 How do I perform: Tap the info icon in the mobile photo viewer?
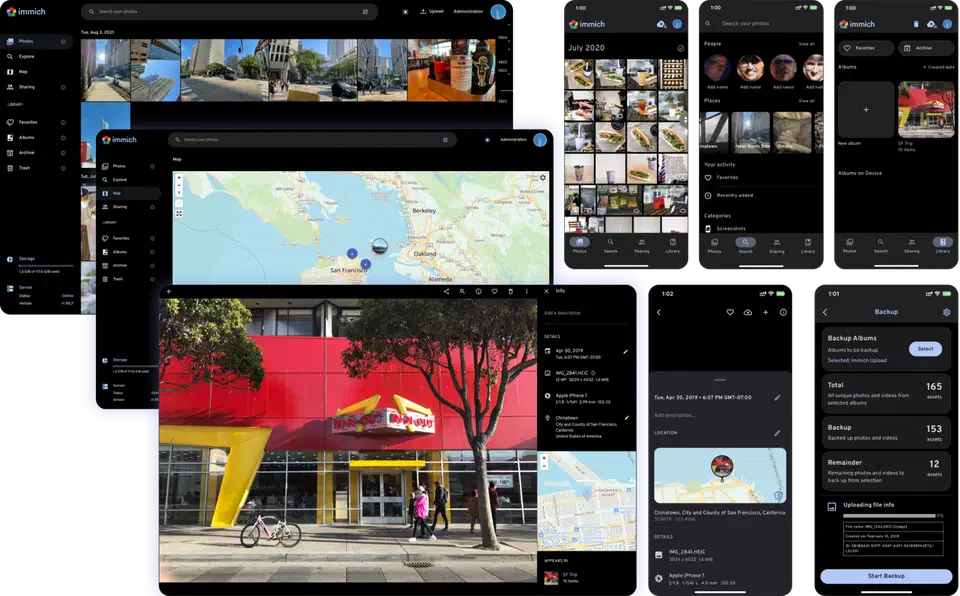pos(783,312)
